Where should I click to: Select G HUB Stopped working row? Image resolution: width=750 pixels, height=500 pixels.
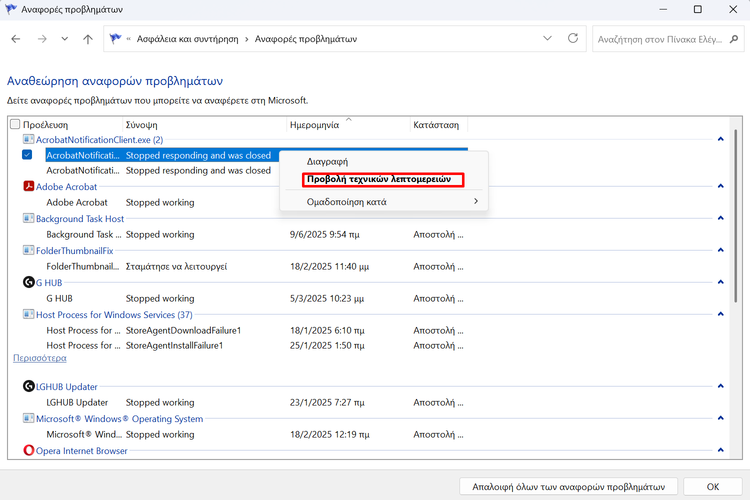tap(256, 299)
